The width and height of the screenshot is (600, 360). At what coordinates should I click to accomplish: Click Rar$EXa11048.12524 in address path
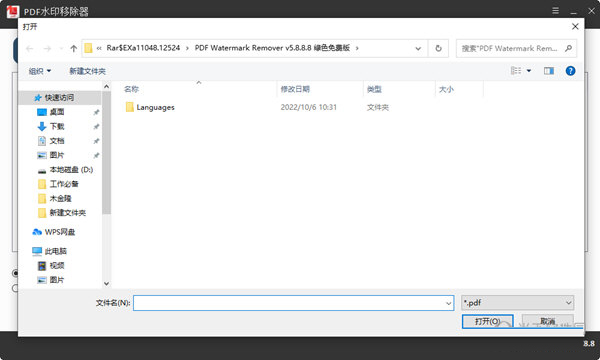click(143, 48)
